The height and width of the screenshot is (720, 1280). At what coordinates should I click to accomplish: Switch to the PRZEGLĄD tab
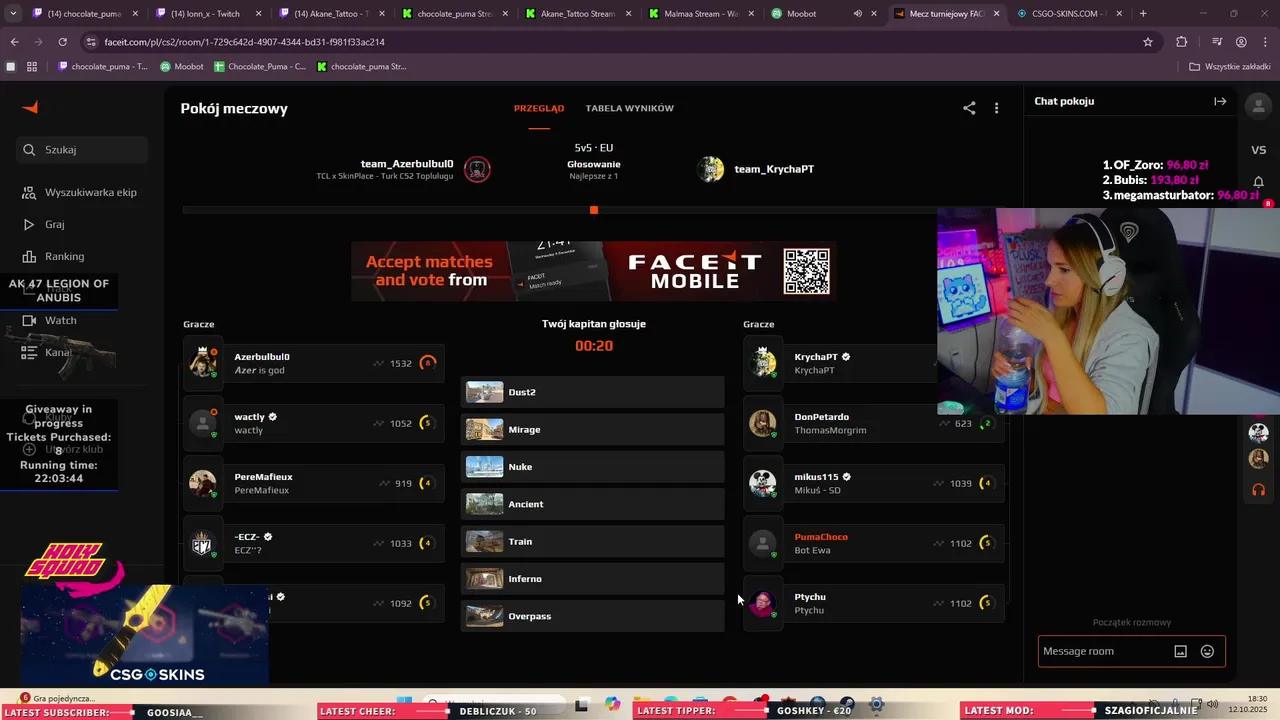coord(539,108)
